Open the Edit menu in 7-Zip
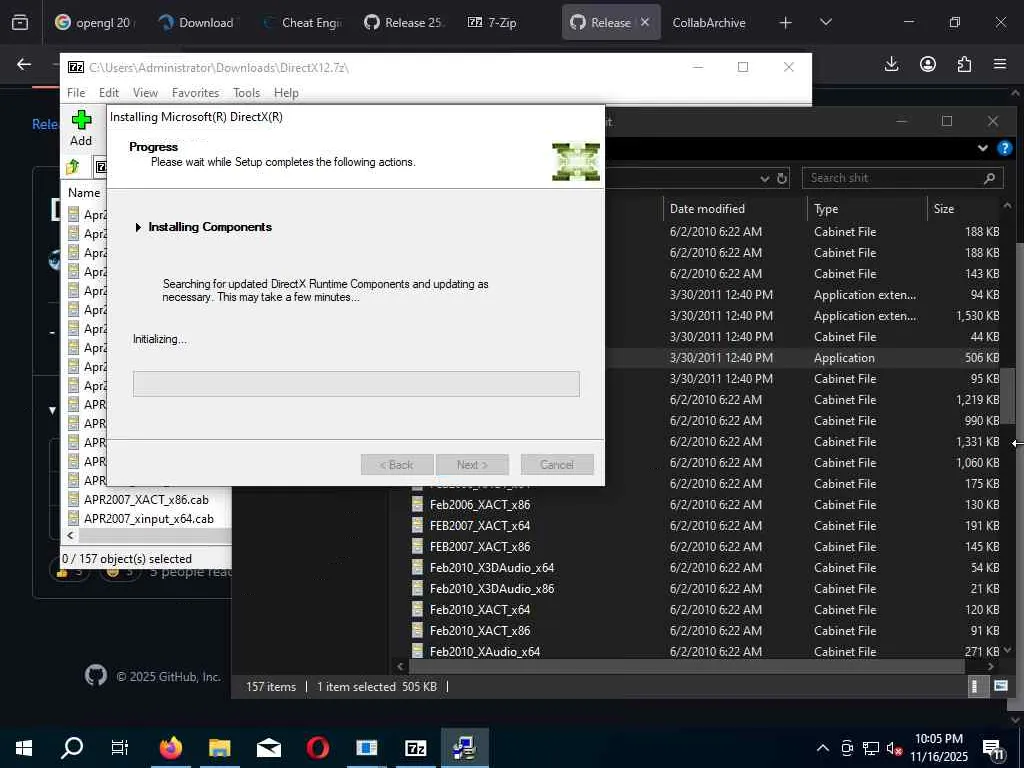 point(108,93)
